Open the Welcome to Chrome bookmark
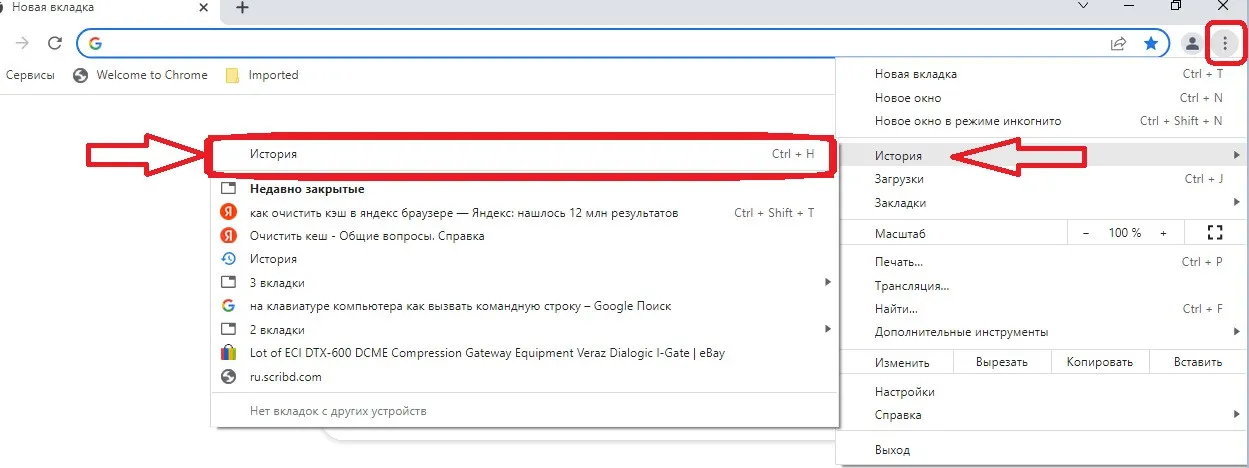This screenshot has height=468, width=1249. coord(141,75)
